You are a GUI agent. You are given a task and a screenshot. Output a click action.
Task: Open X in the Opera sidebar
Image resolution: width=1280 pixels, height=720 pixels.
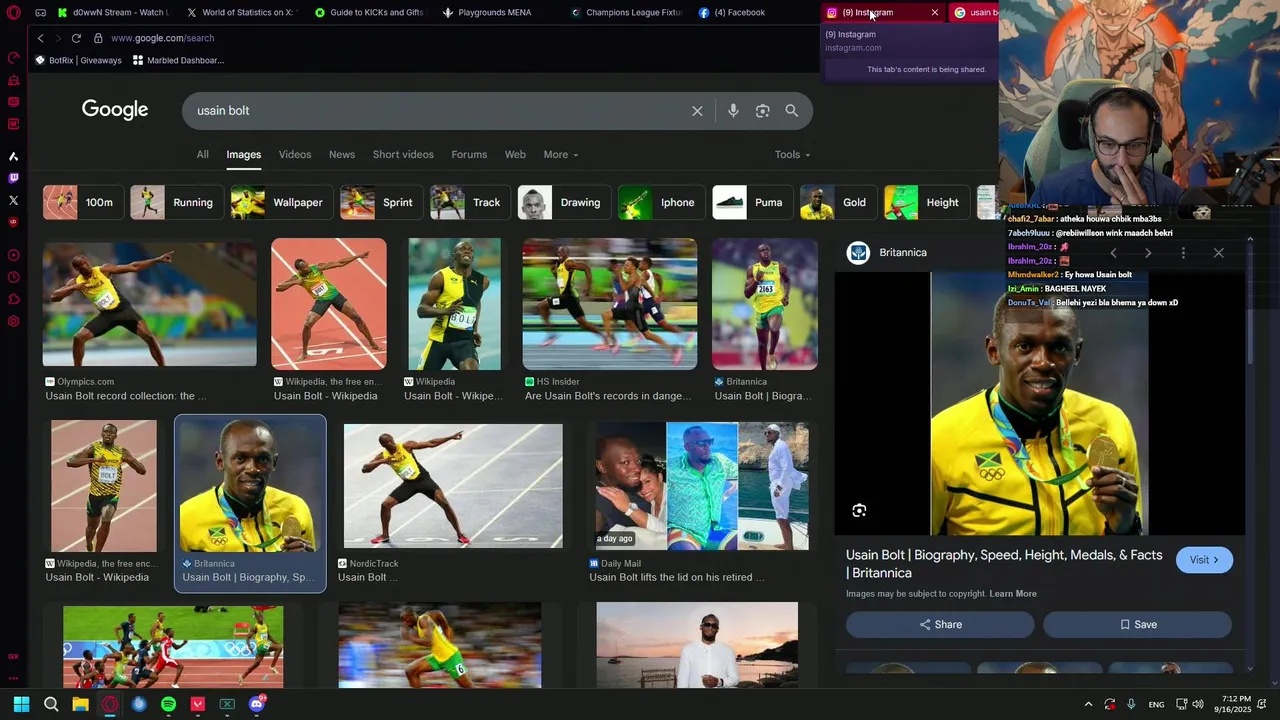13,200
